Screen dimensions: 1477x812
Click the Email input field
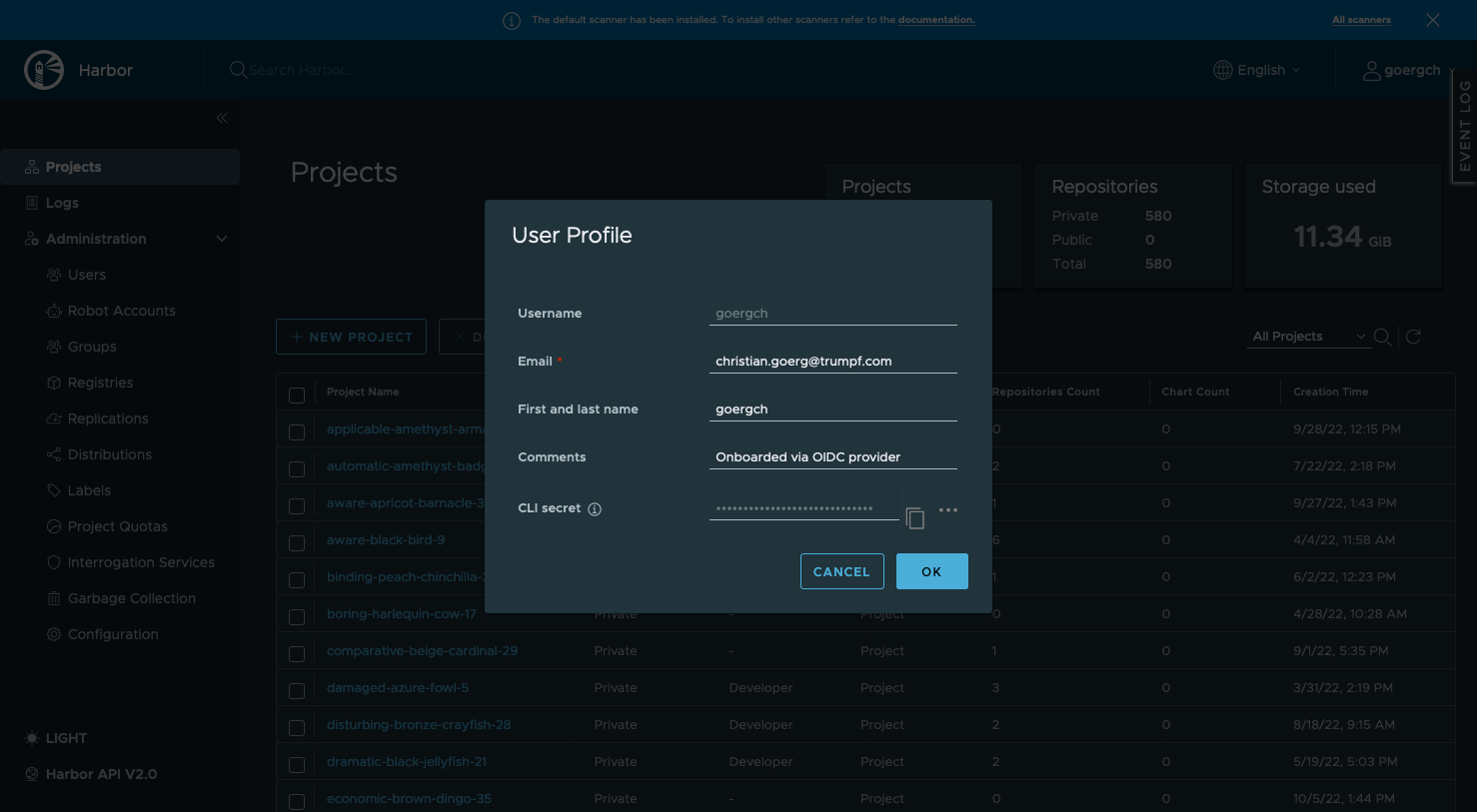tap(832, 361)
